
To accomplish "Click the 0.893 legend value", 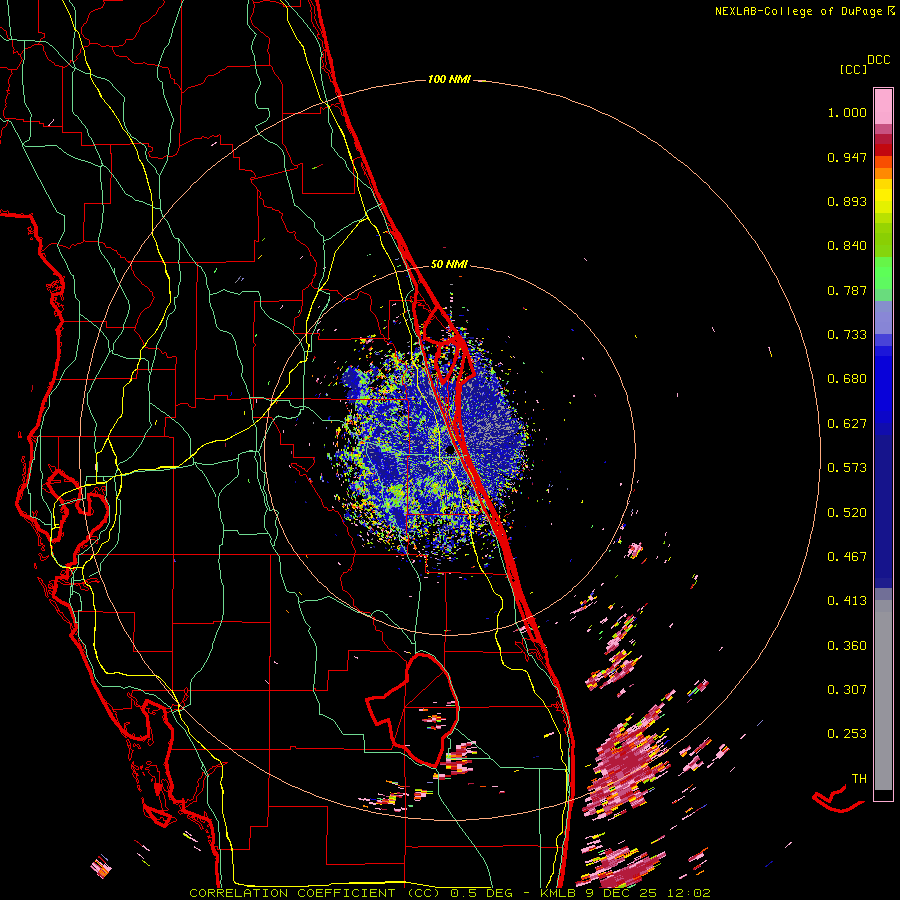I will (847, 201).
